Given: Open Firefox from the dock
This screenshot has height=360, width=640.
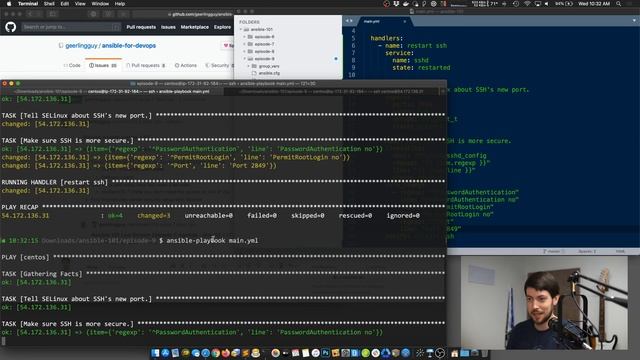Looking at the screenshot, I should coord(225,353).
